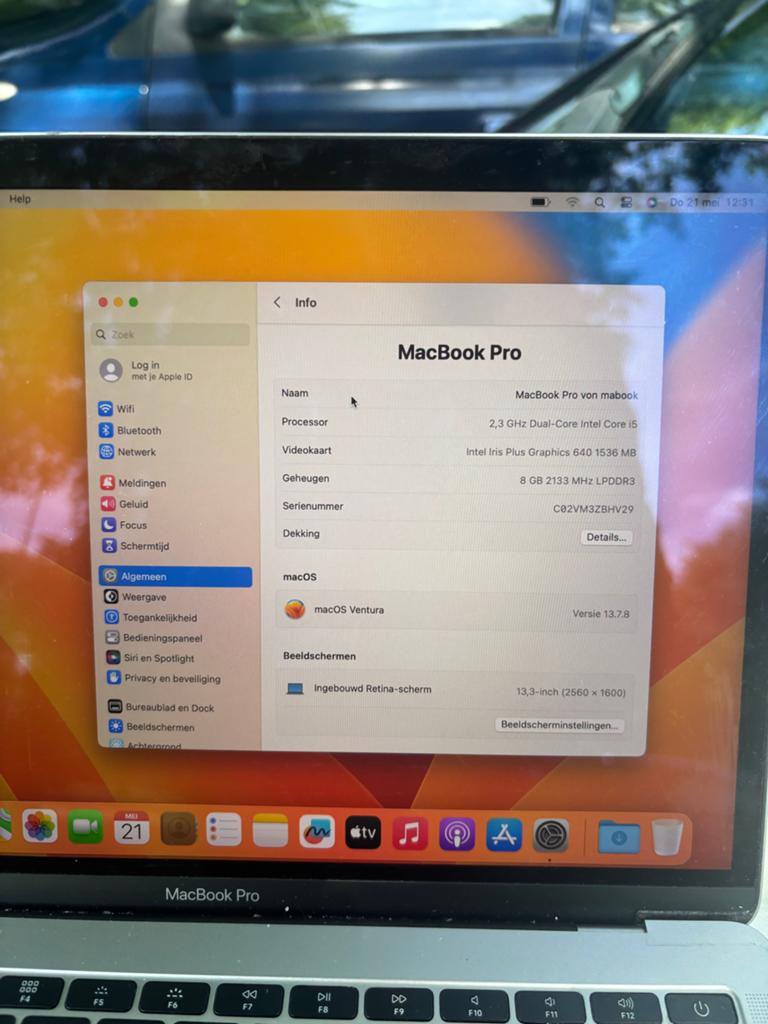Open Bluetooth settings in sidebar
The height and width of the screenshot is (1024, 768).
click(130, 430)
